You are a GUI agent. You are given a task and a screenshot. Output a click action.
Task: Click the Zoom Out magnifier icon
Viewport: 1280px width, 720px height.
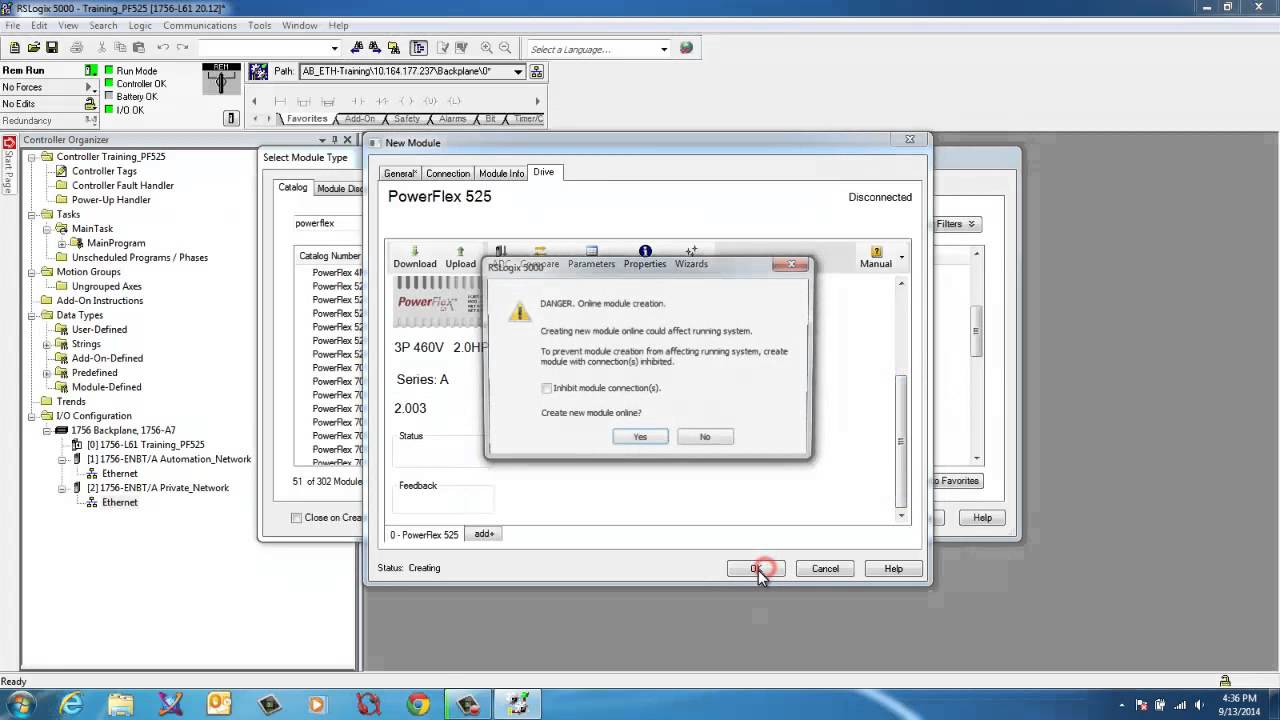(505, 47)
